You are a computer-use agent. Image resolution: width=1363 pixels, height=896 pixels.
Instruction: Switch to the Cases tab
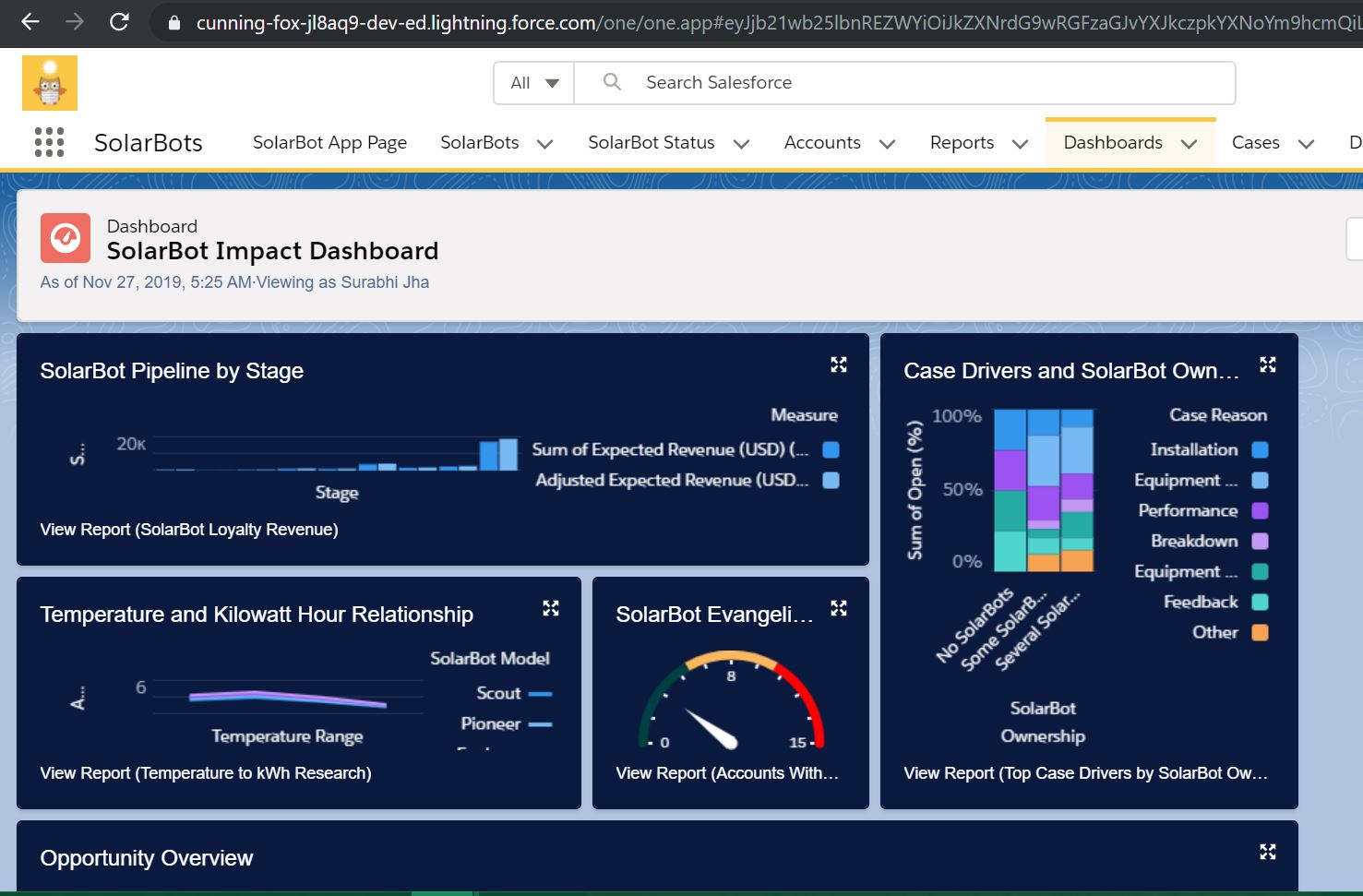[x=1255, y=142]
